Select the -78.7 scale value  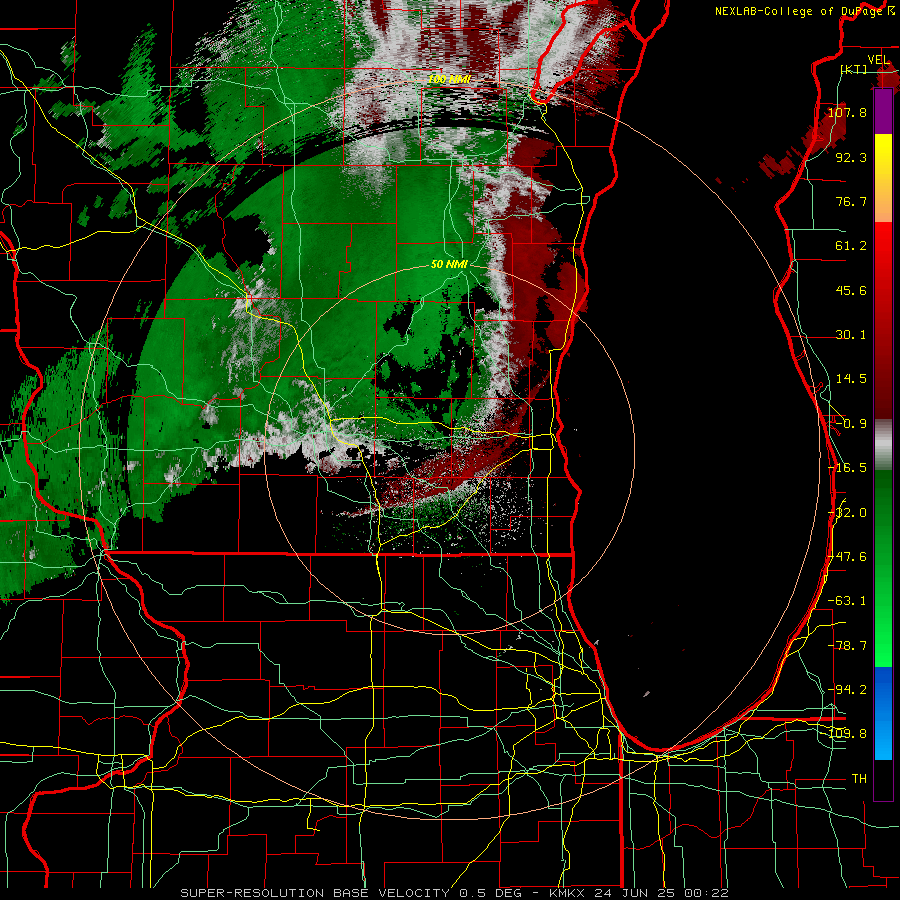(847, 646)
